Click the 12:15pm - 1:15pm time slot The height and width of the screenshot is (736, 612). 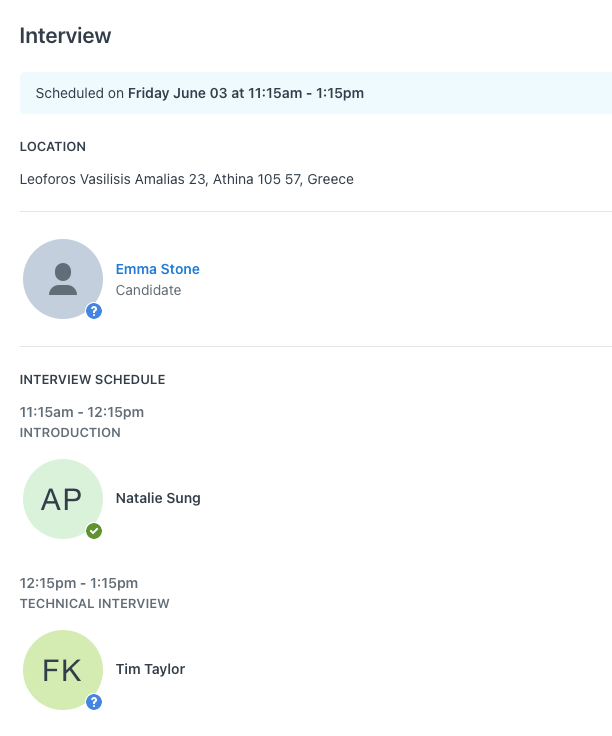coord(79,583)
